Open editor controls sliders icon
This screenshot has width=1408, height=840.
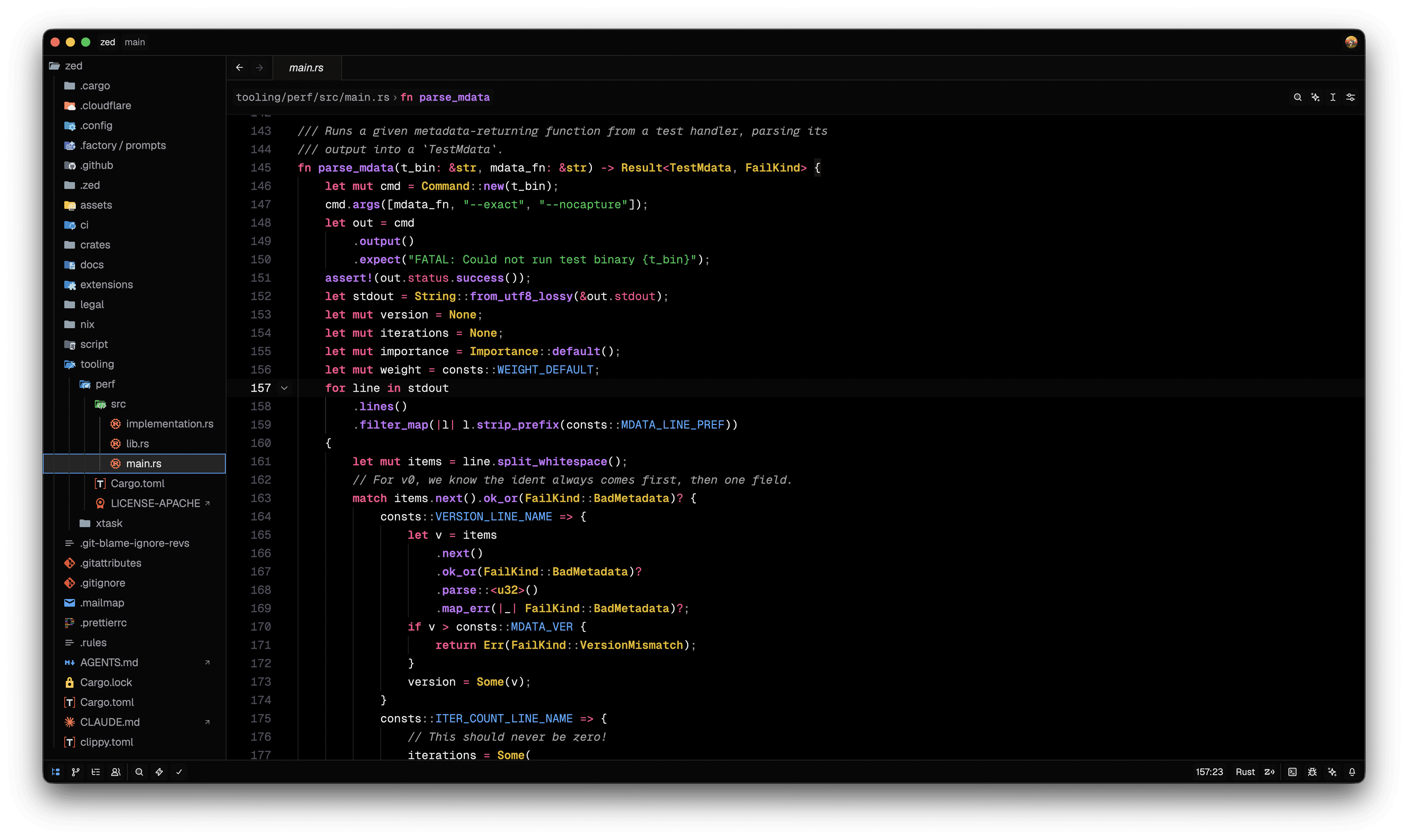pyautogui.click(x=1350, y=98)
